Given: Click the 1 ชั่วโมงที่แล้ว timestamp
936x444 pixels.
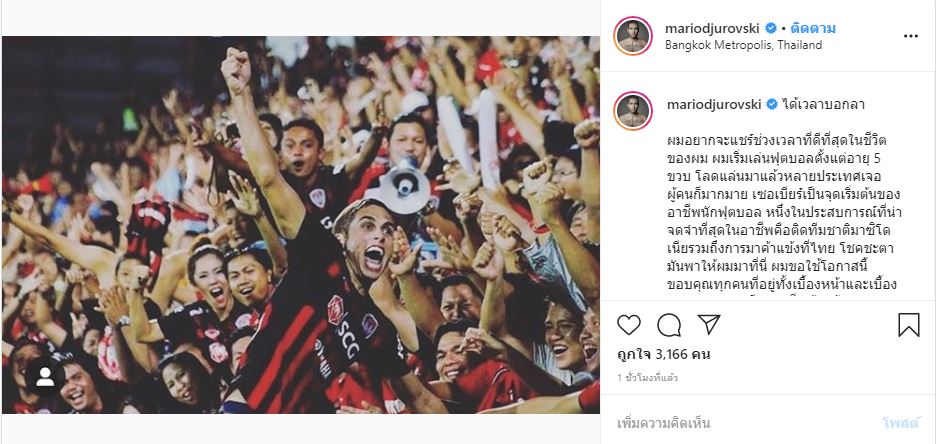Looking at the screenshot, I should coord(647,378).
